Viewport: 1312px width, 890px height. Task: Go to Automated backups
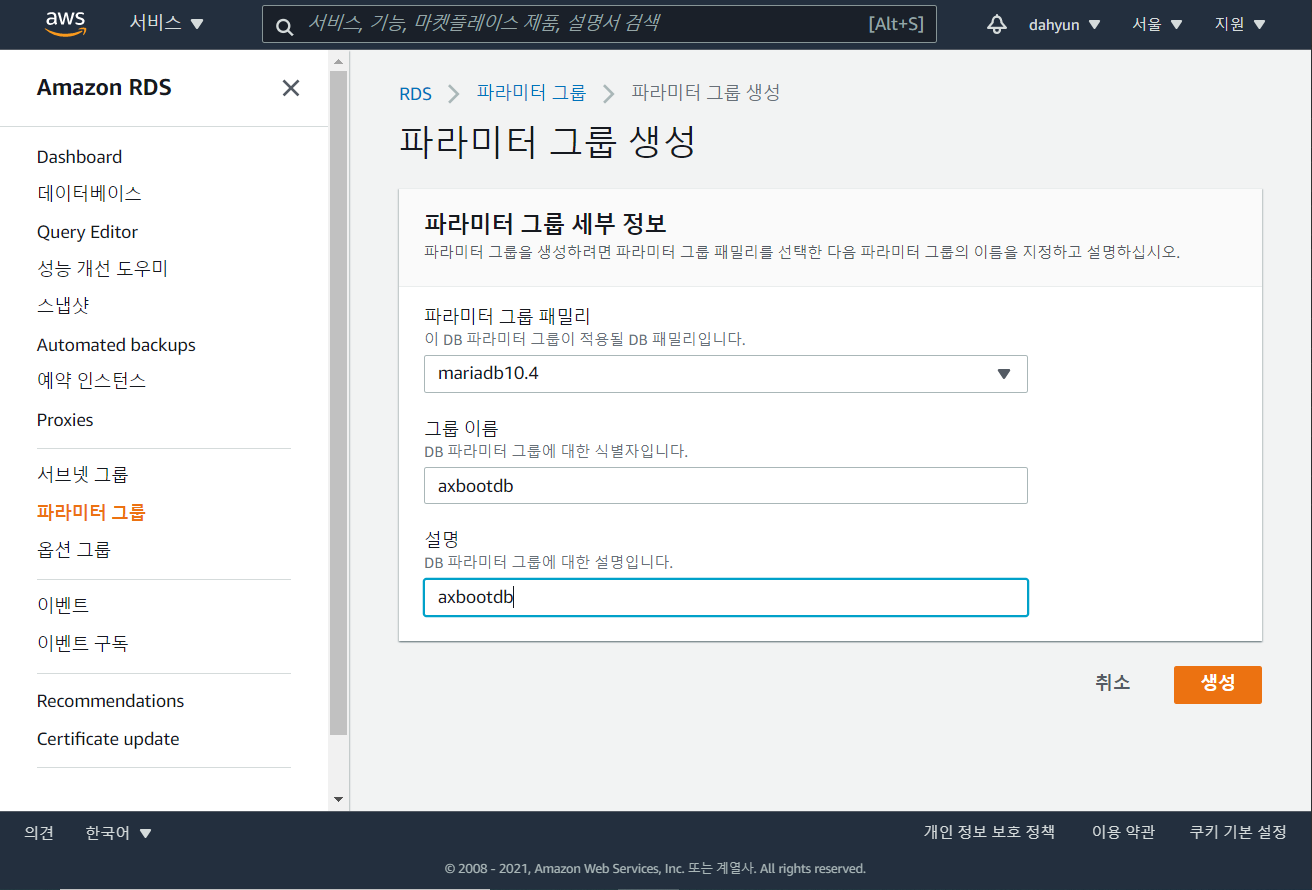116,345
